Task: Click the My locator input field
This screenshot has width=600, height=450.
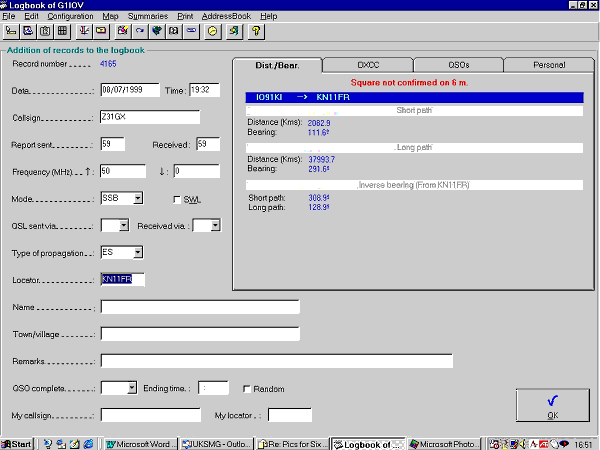Action: [x=290, y=415]
